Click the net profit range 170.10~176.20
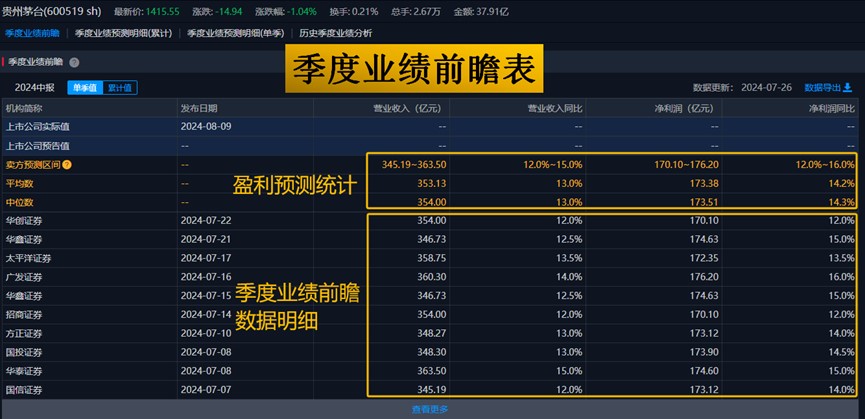The height and width of the screenshot is (419, 865). click(x=686, y=164)
